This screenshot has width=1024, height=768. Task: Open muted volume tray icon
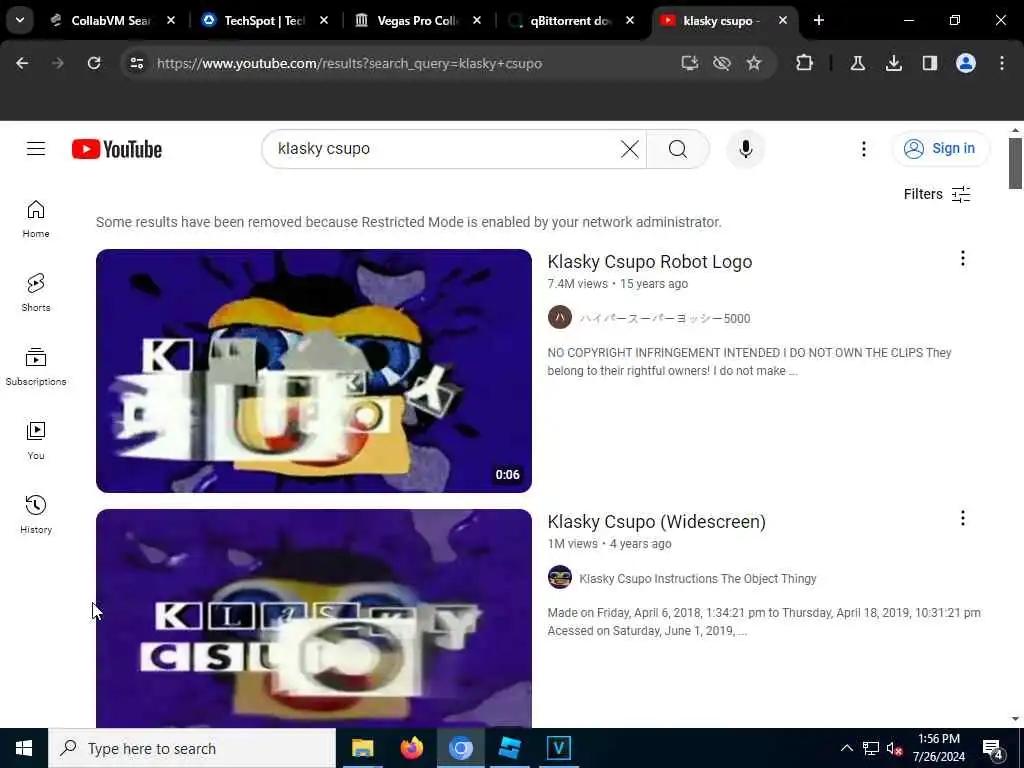tap(895, 748)
